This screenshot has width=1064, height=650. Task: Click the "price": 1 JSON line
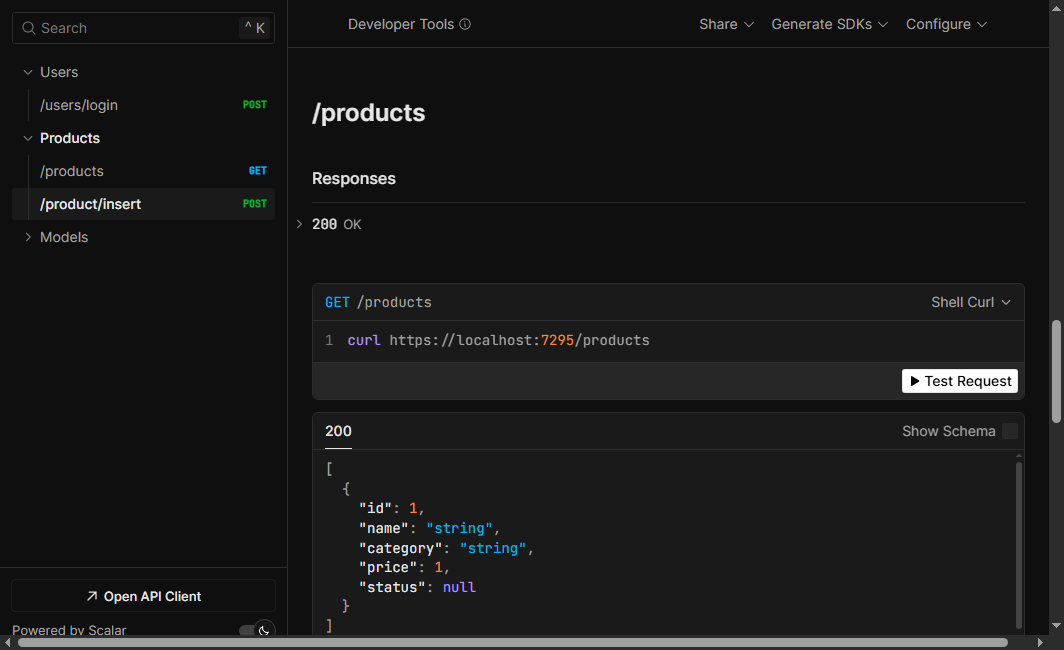404,568
